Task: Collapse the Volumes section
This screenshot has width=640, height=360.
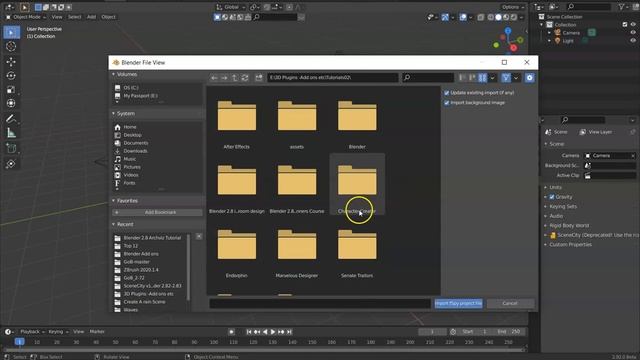Action: [x=113, y=74]
